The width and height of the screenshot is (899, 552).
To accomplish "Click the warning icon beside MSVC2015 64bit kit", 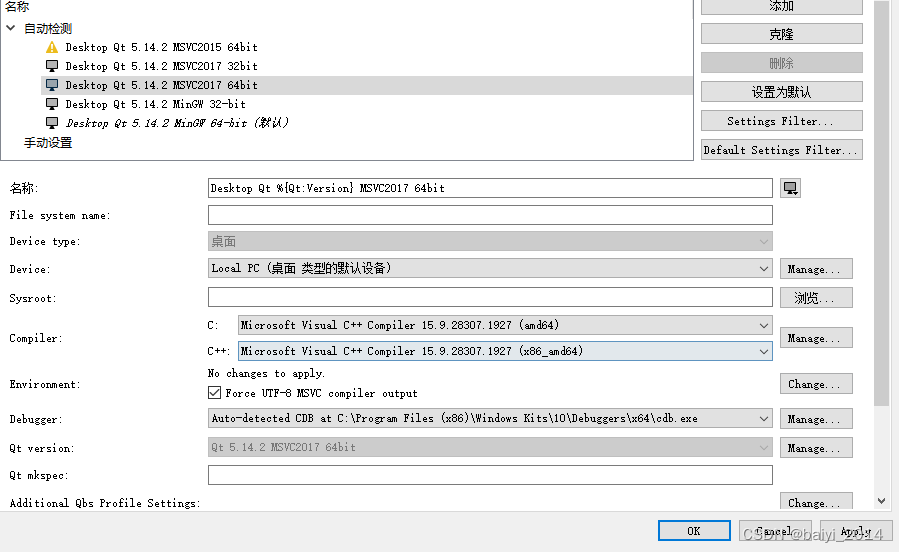I will (52, 48).
